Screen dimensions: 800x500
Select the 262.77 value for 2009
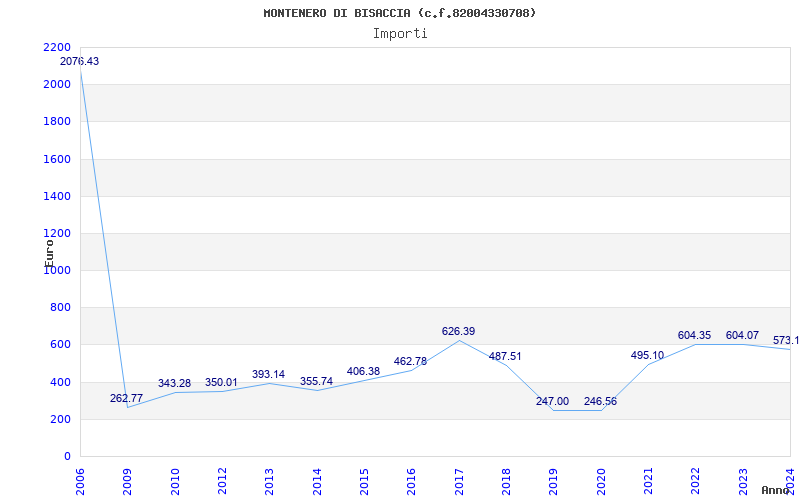[x=127, y=398]
